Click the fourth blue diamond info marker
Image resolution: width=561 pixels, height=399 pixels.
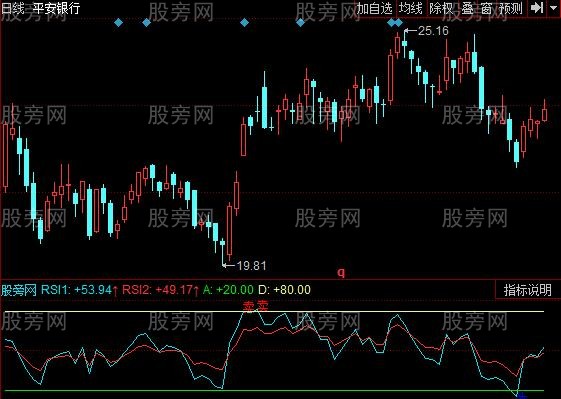301,23
